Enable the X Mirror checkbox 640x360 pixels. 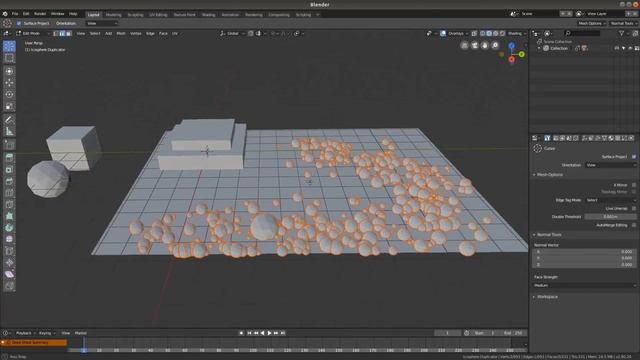coord(634,185)
